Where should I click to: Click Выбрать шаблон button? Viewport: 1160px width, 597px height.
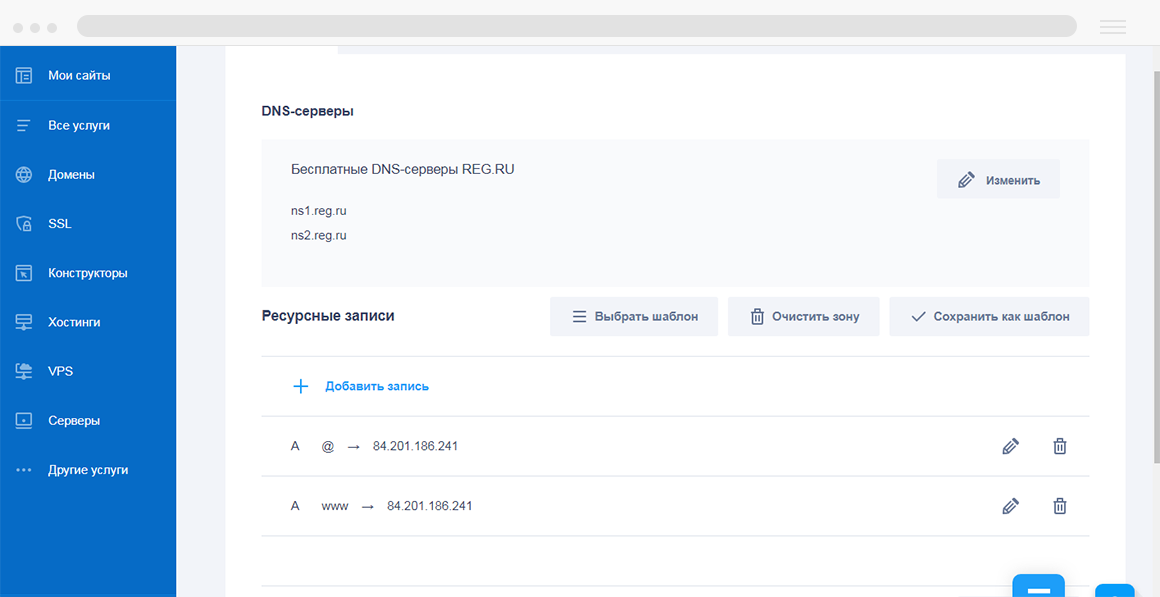coord(634,317)
